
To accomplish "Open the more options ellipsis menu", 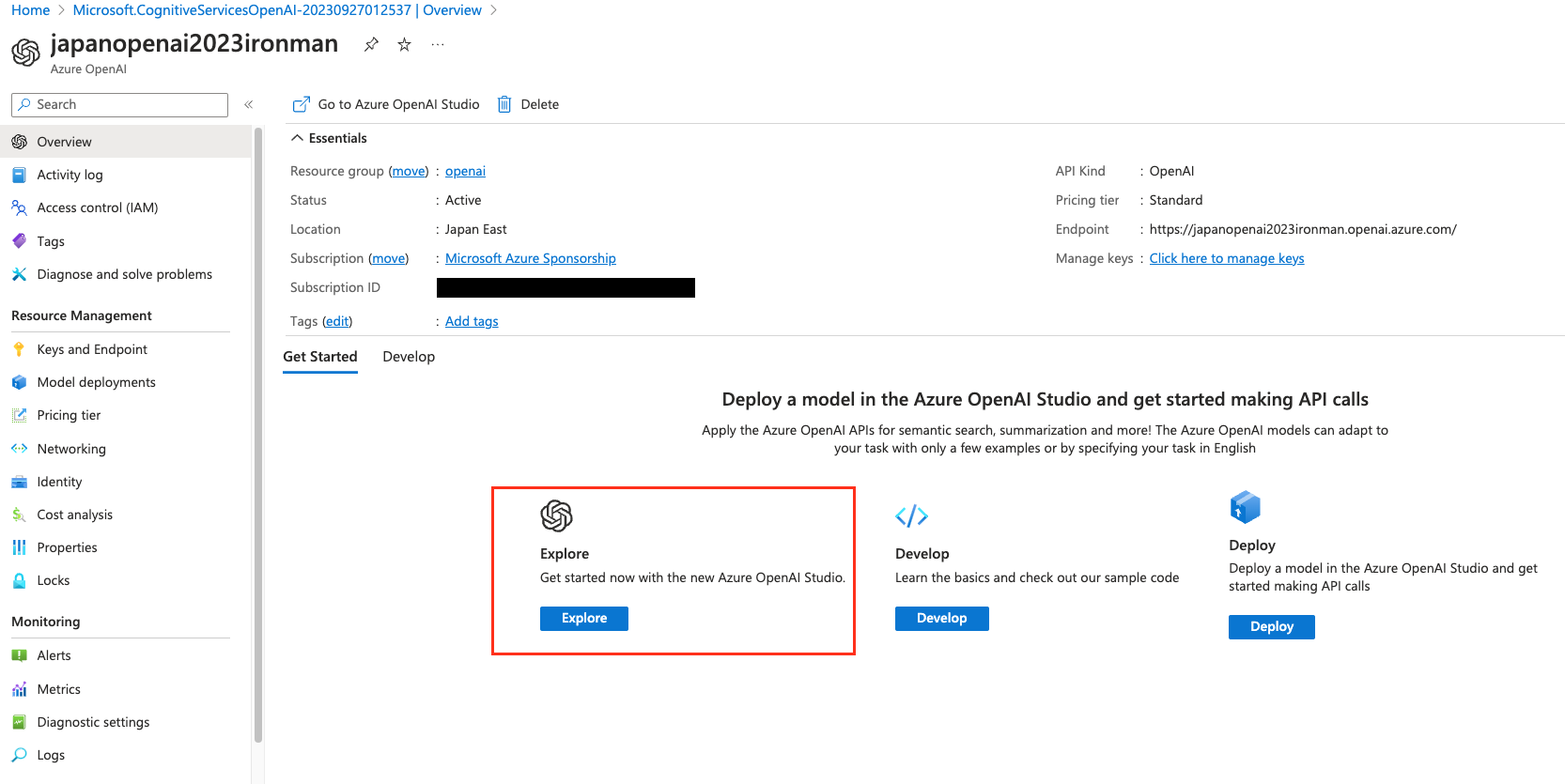I will point(438,44).
